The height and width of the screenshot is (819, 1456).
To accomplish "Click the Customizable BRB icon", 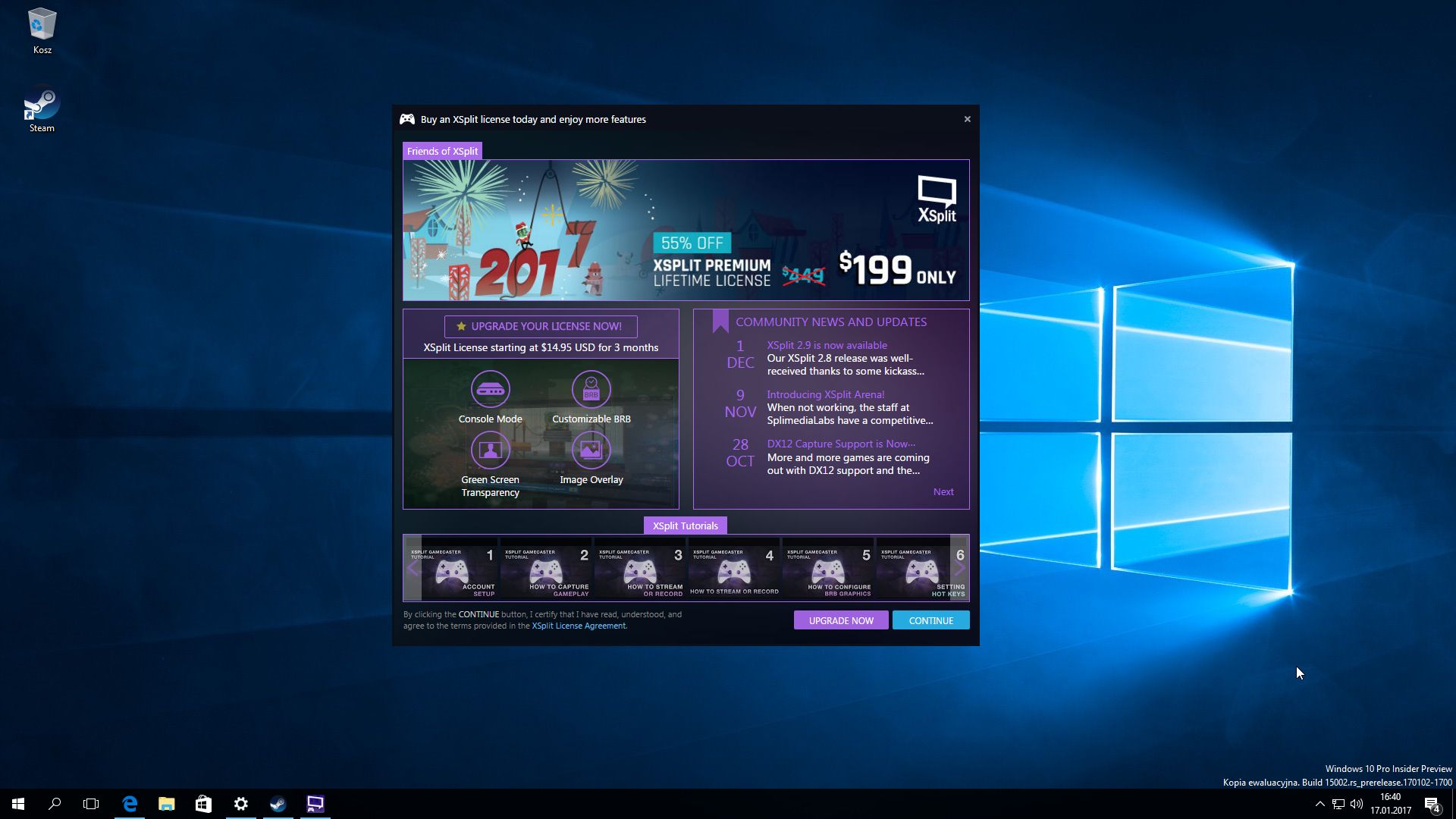I will pos(591,389).
